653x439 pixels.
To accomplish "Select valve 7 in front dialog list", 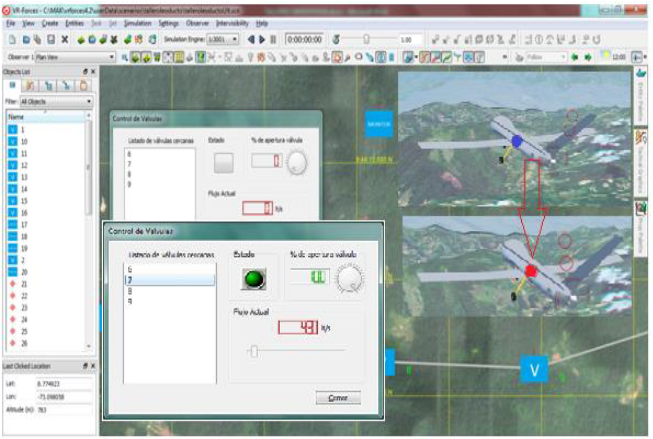I will coord(170,280).
